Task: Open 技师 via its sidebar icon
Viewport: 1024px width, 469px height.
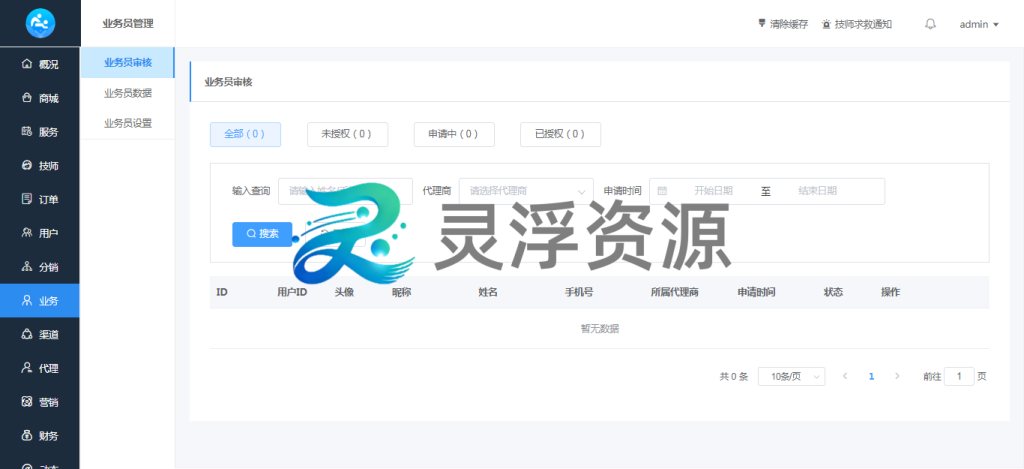Action: click(x=27, y=165)
